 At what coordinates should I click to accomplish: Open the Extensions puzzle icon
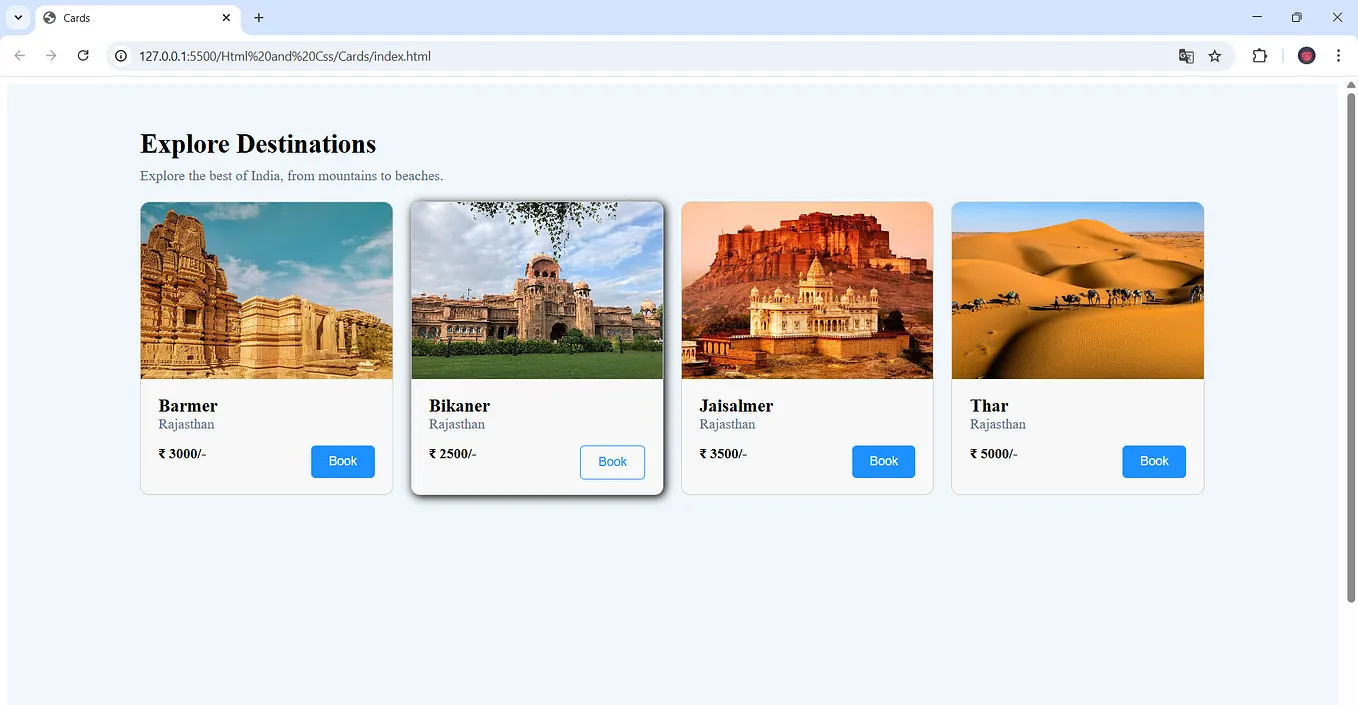(x=1259, y=56)
